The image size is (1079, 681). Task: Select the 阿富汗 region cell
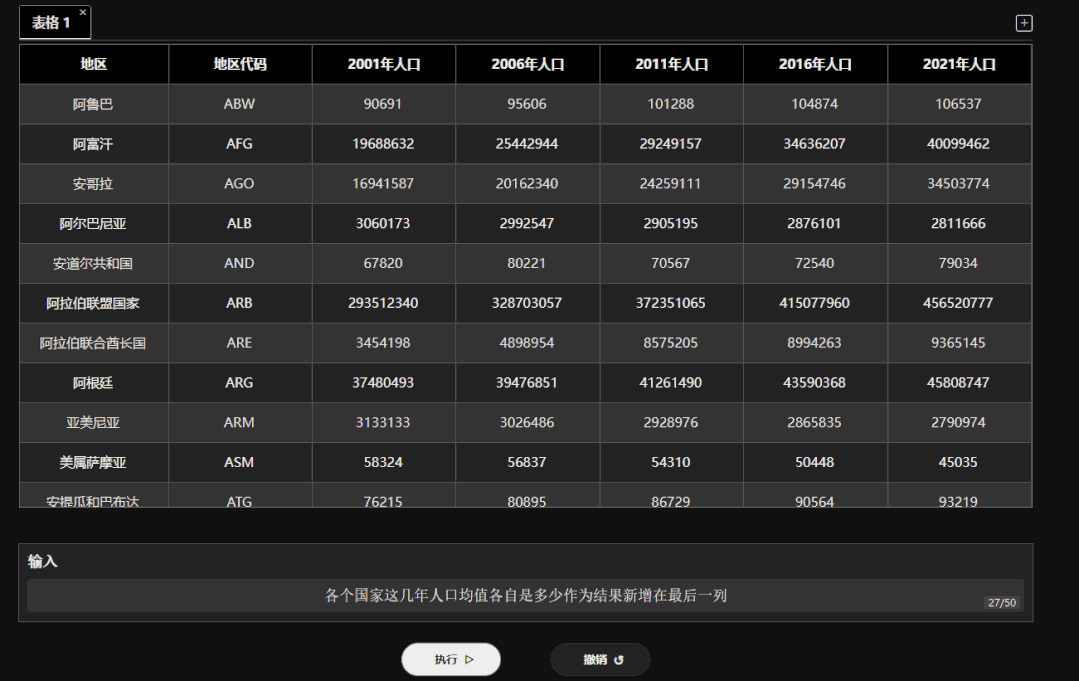(94, 144)
